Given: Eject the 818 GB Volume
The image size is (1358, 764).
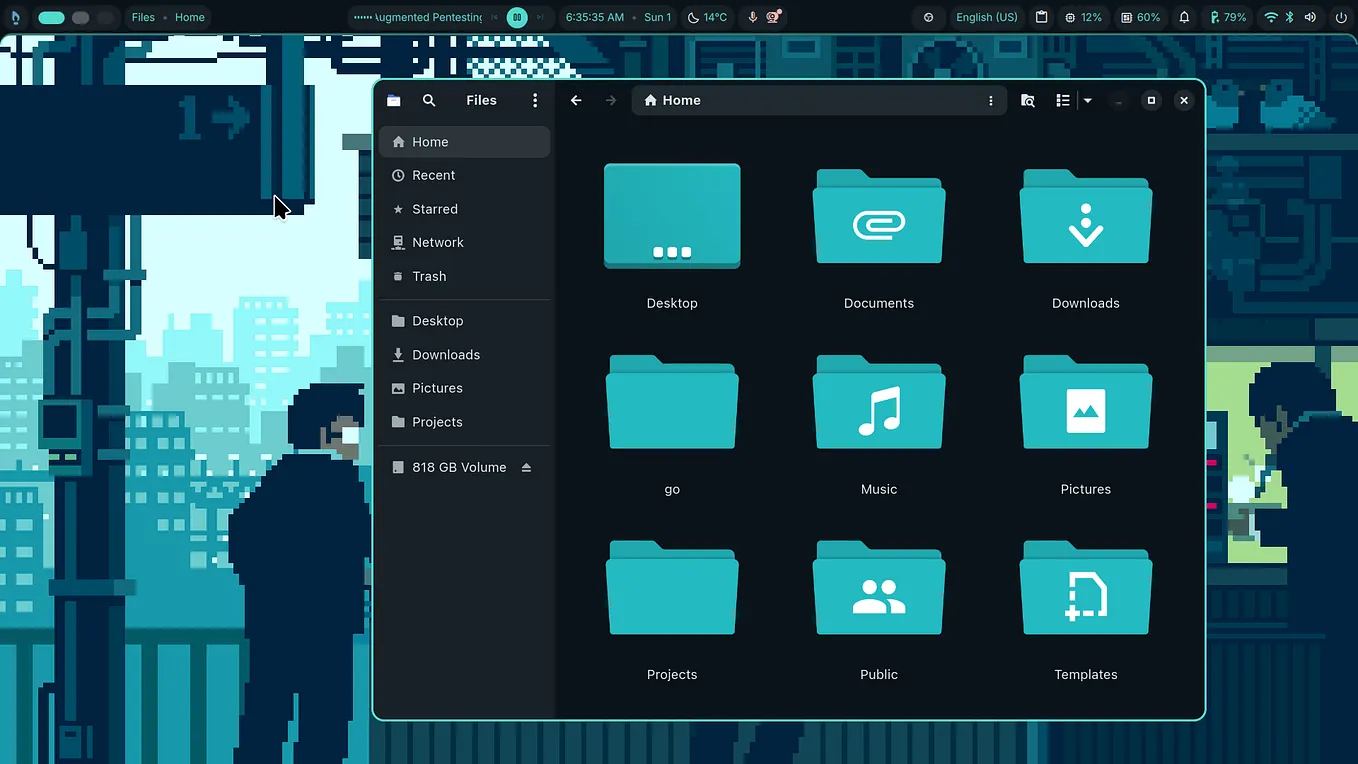Looking at the screenshot, I should [x=527, y=467].
